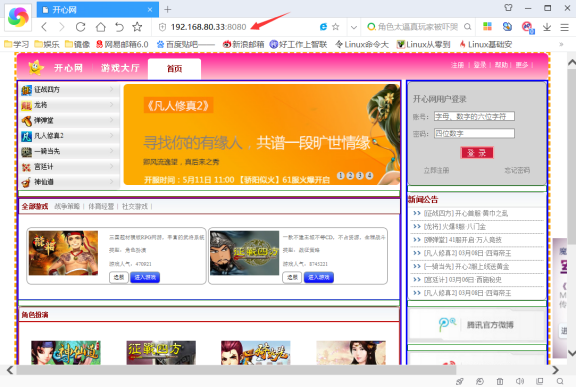Click the 开心网 star logo
The image size is (576, 387).
click(x=36, y=68)
